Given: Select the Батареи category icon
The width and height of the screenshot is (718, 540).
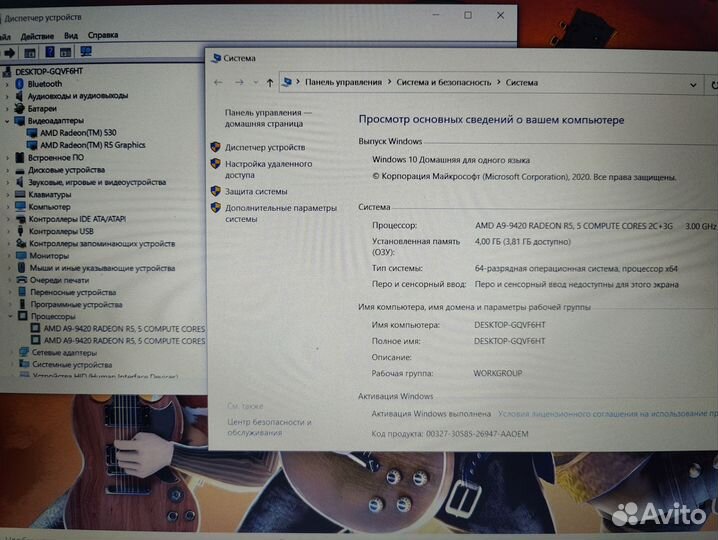Looking at the screenshot, I should (x=19, y=109).
